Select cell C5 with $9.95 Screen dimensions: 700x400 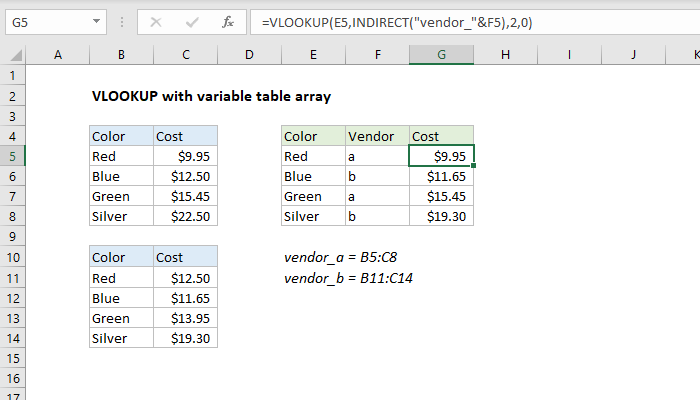coord(186,156)
